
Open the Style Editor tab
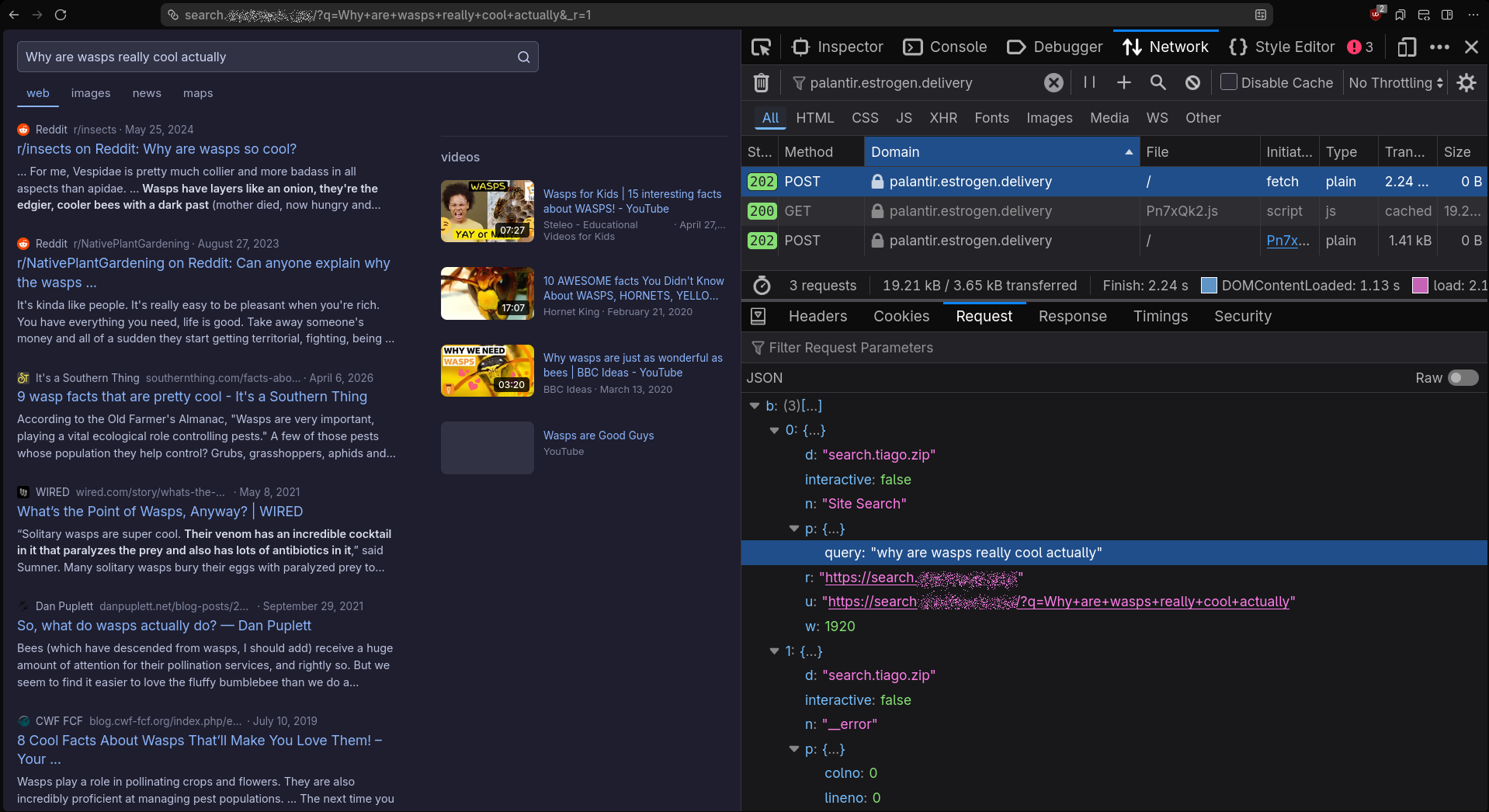click(1282, 47)
